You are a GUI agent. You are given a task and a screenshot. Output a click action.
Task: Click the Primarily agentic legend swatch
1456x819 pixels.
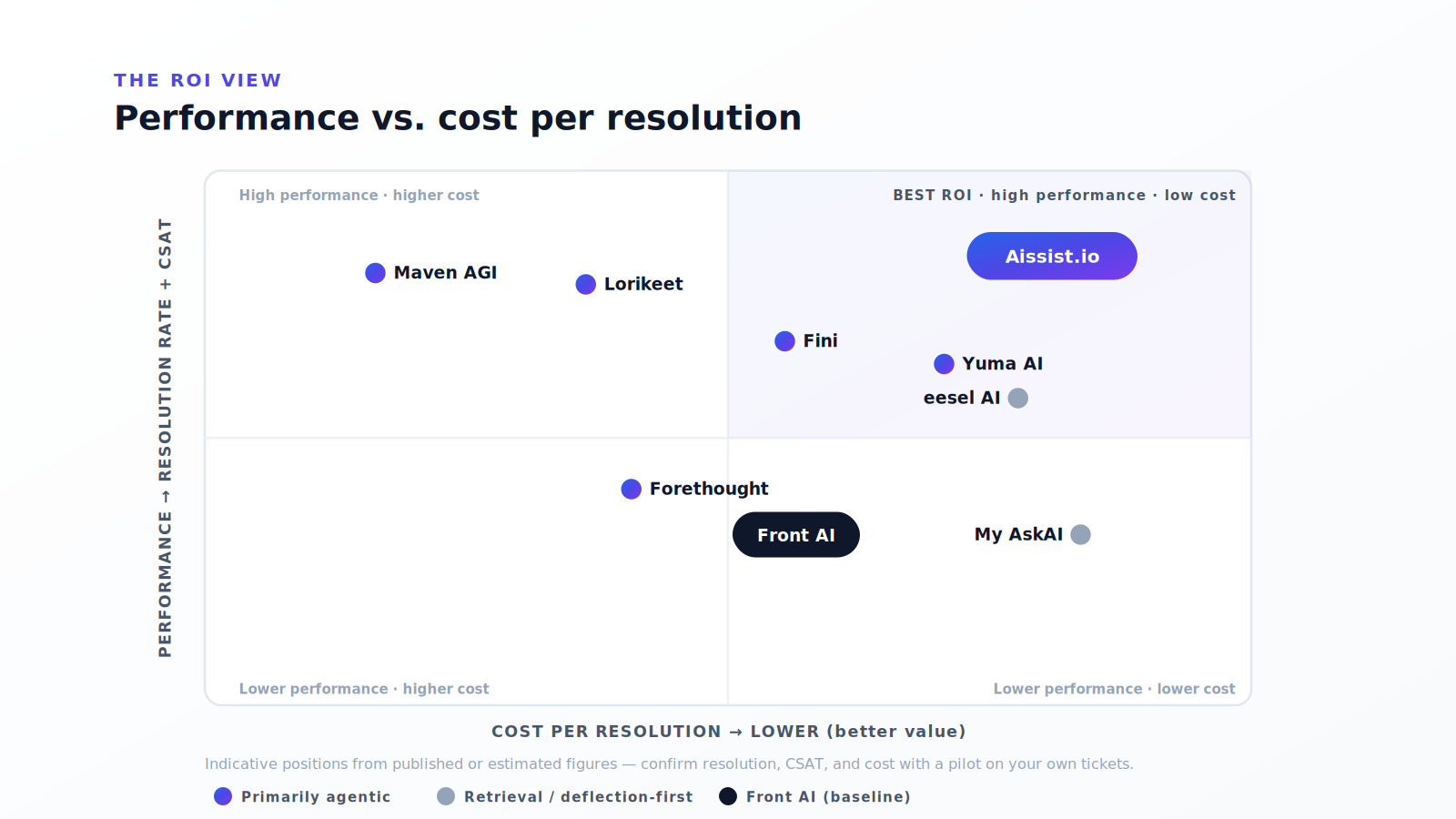(223, 796)
